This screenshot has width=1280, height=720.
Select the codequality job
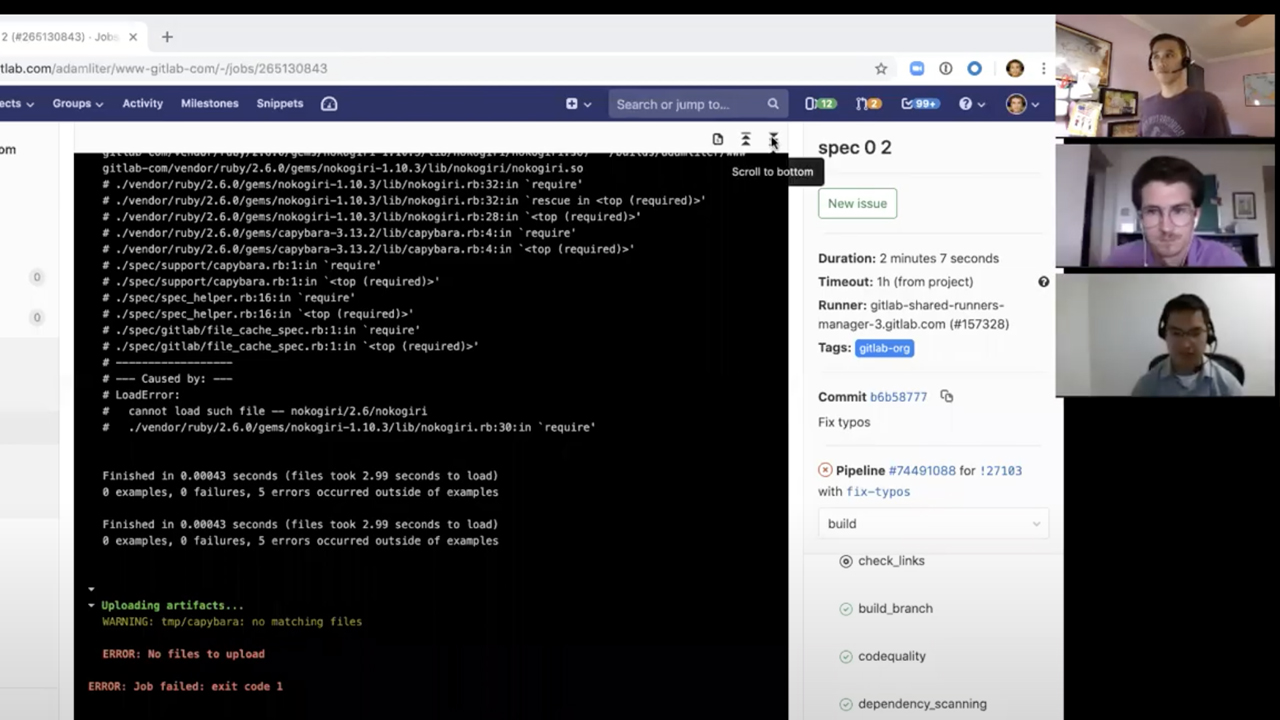(x=892, y=657)
